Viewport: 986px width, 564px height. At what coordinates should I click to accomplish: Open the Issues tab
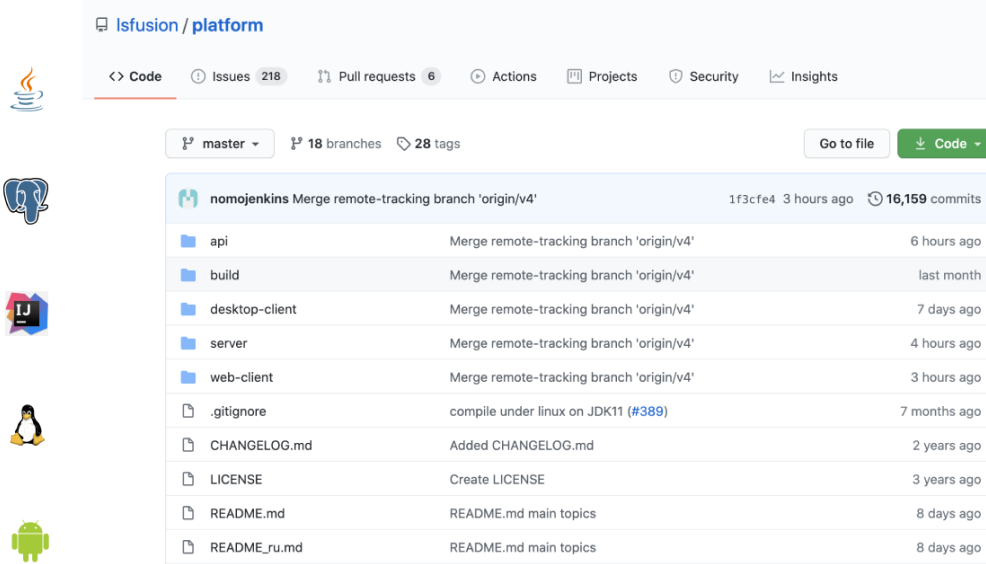coord(238,76)
